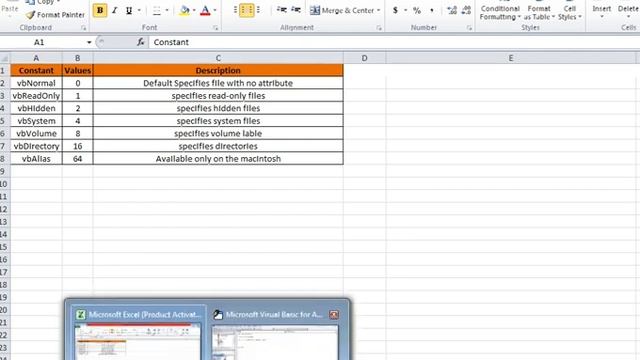The image size is (640, 360).
Task: Align text left
Action: click(x=236, y=10)
